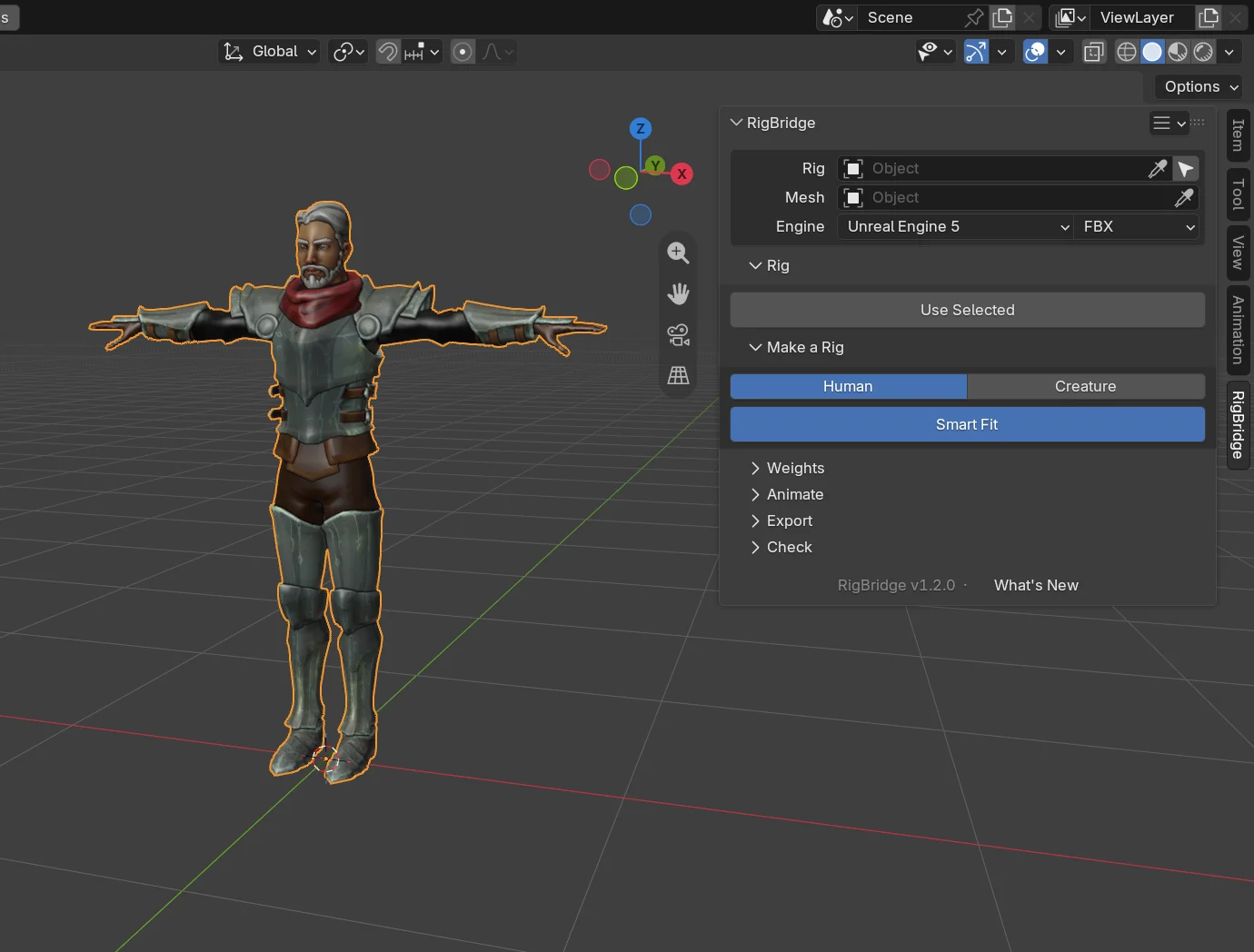1254x952 pixels.
Task: Toggle snapping magnet icon
Action: [388, 52]
